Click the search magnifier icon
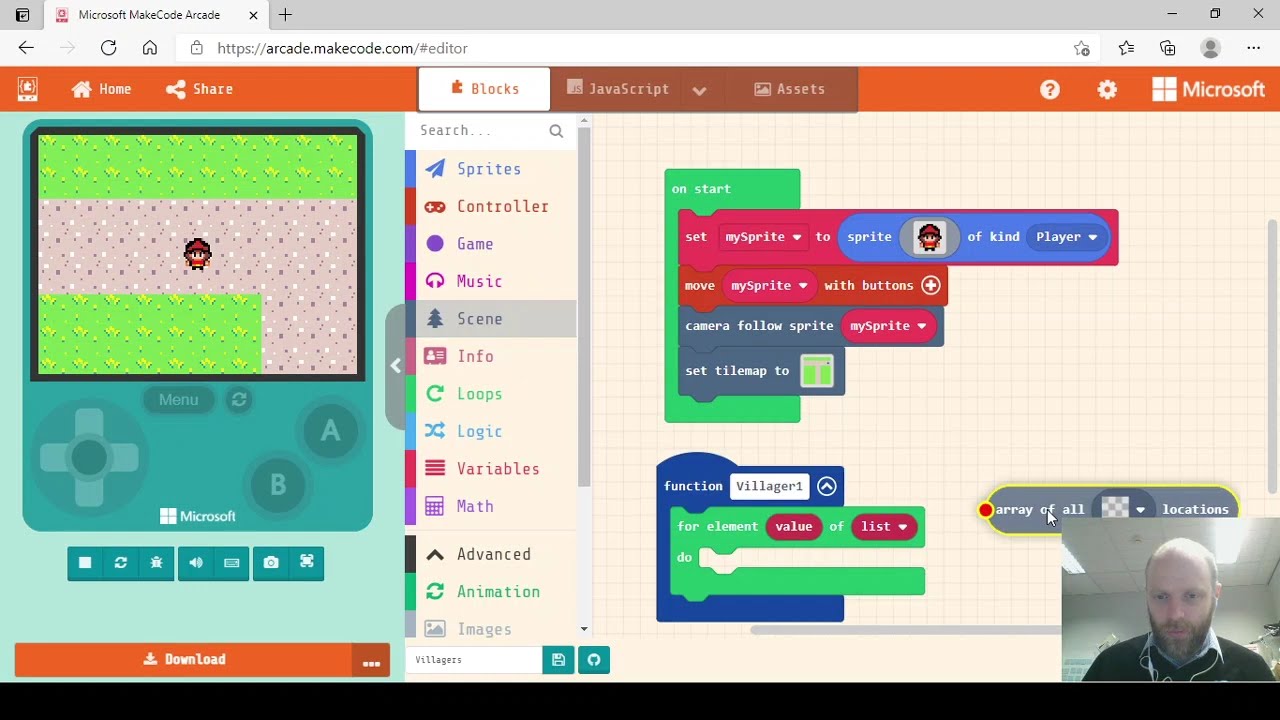This screenshot has height=720, width=1280. coord(556,130)
